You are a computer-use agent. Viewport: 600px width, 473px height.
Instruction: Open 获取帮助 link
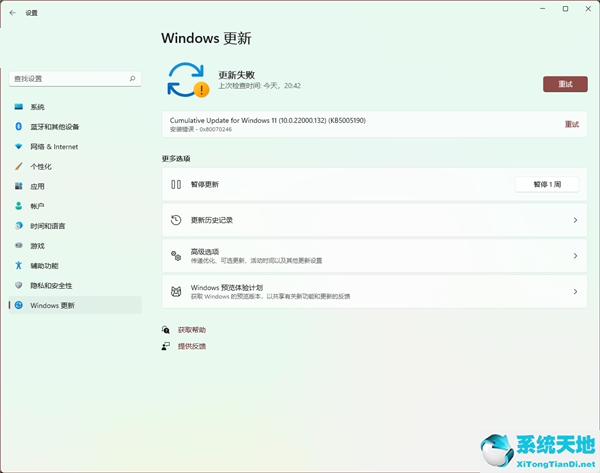(192, 329)
